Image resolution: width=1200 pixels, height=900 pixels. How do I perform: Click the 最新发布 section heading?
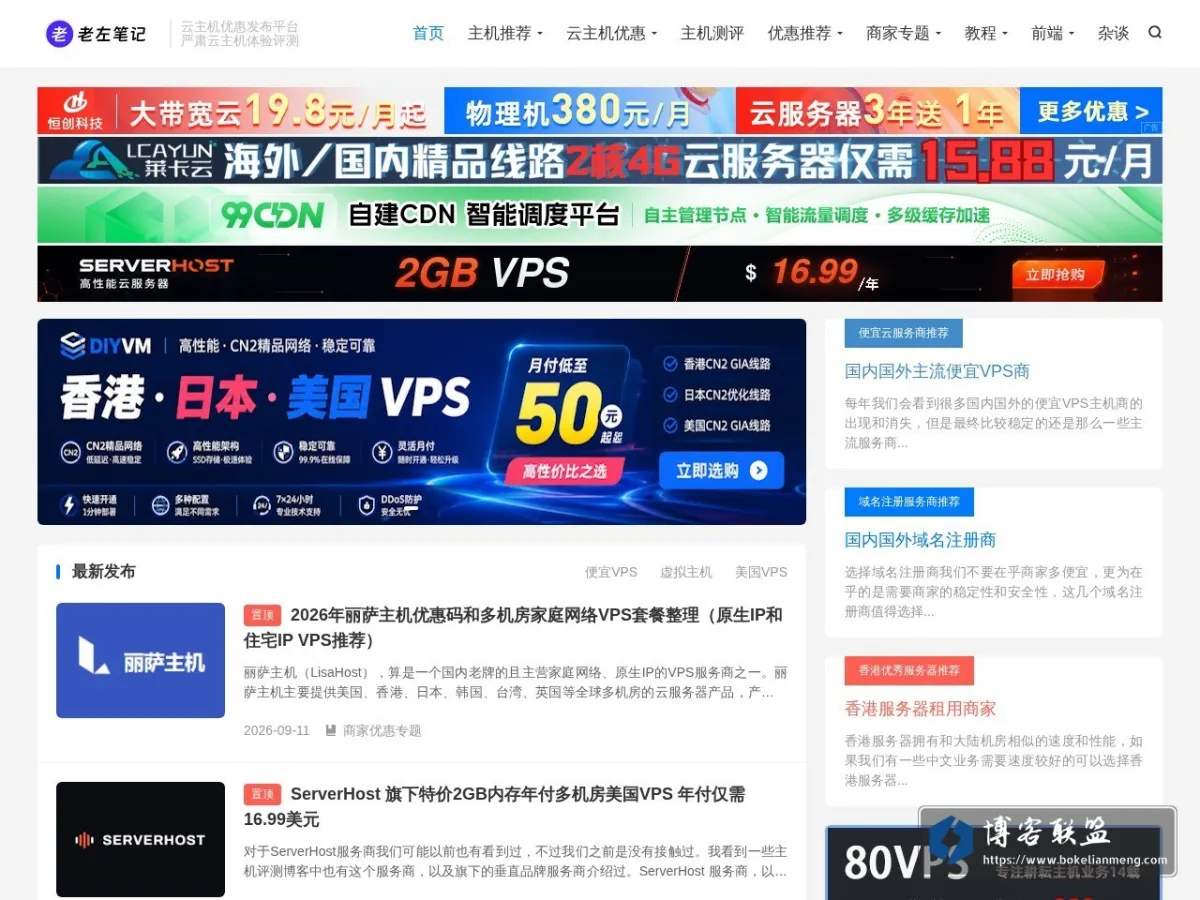[103, 572]
